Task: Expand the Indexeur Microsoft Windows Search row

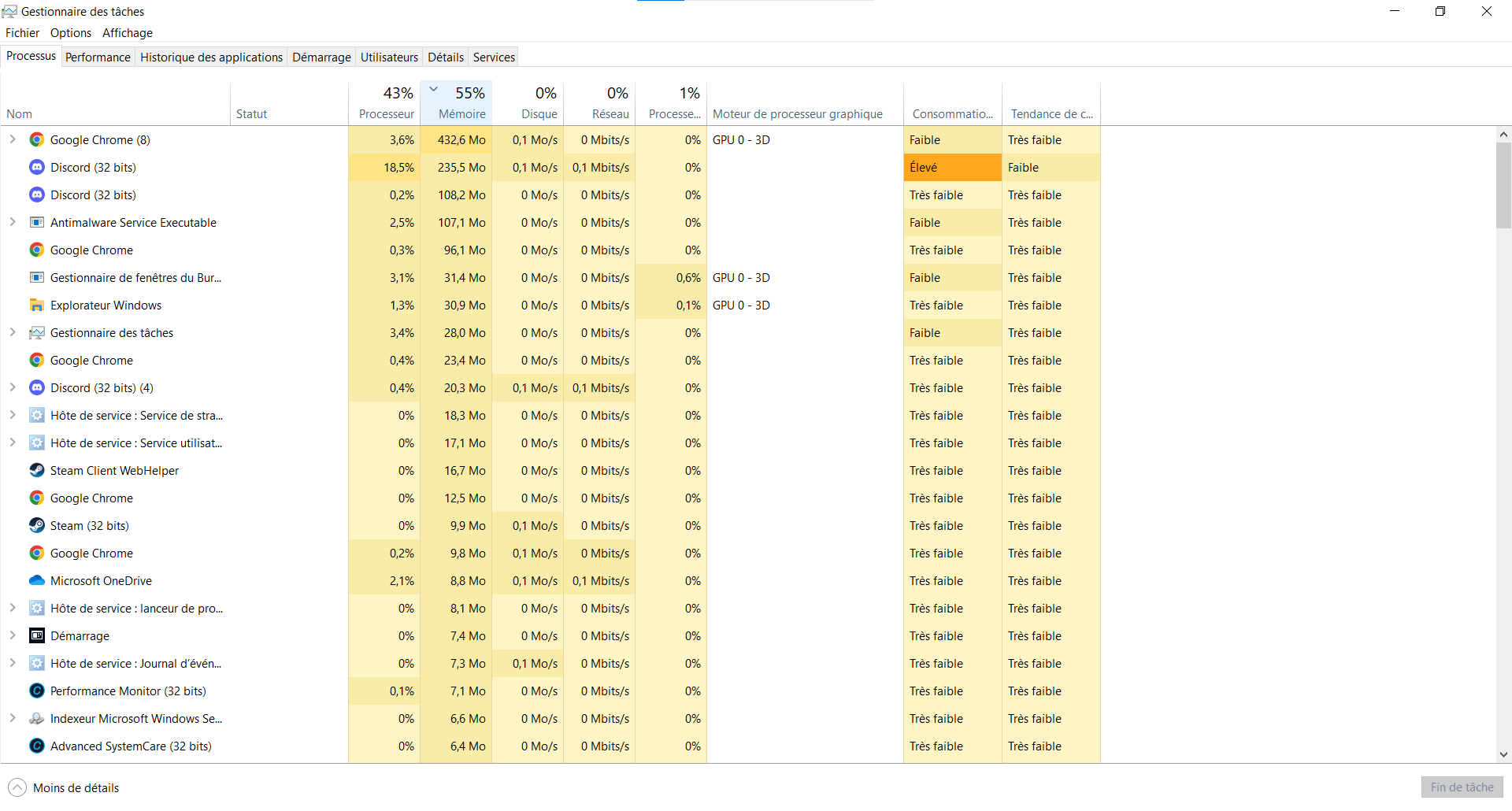Action: 13,718
